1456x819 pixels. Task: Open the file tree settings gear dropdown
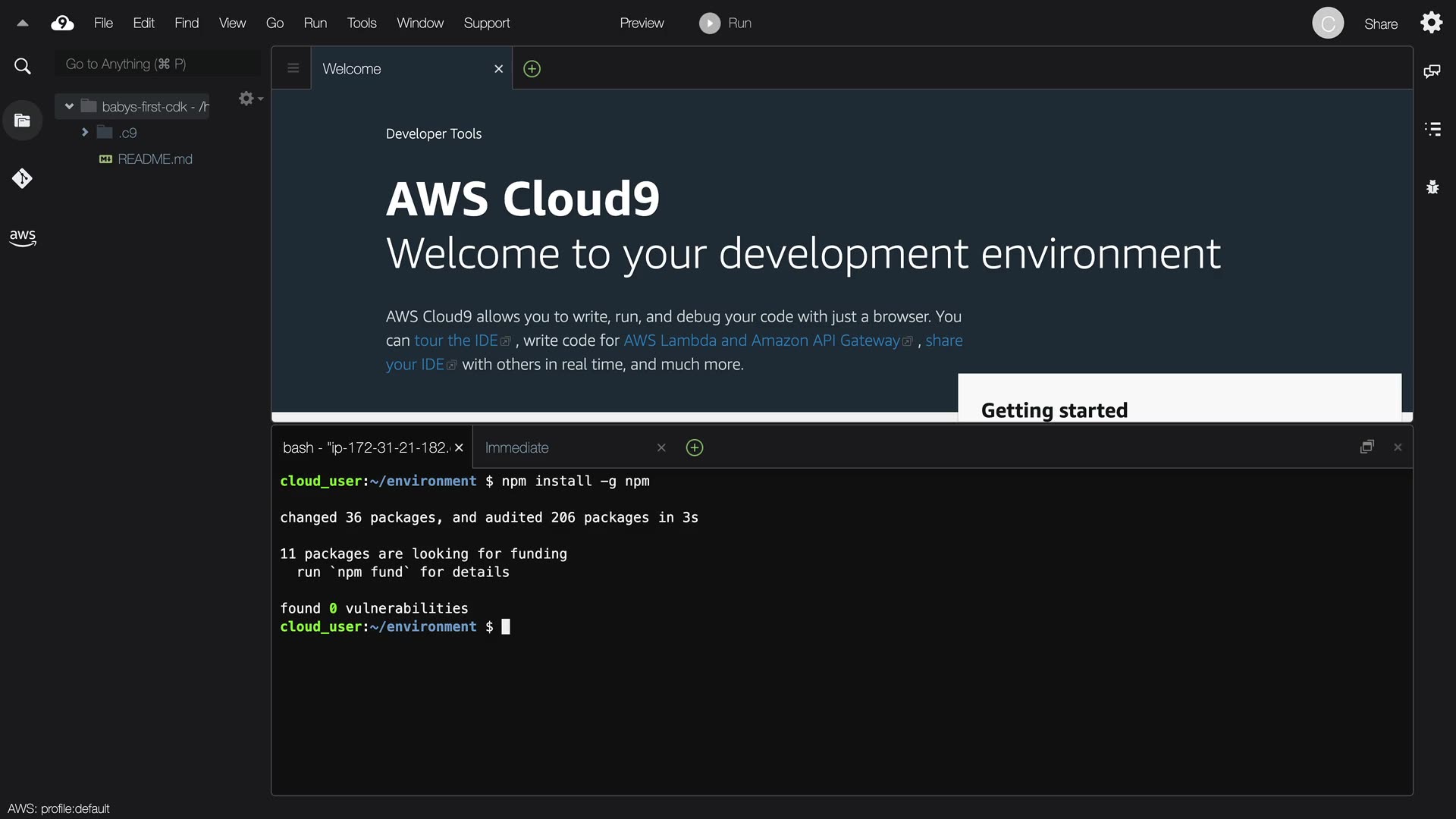[x=249, y=99]
